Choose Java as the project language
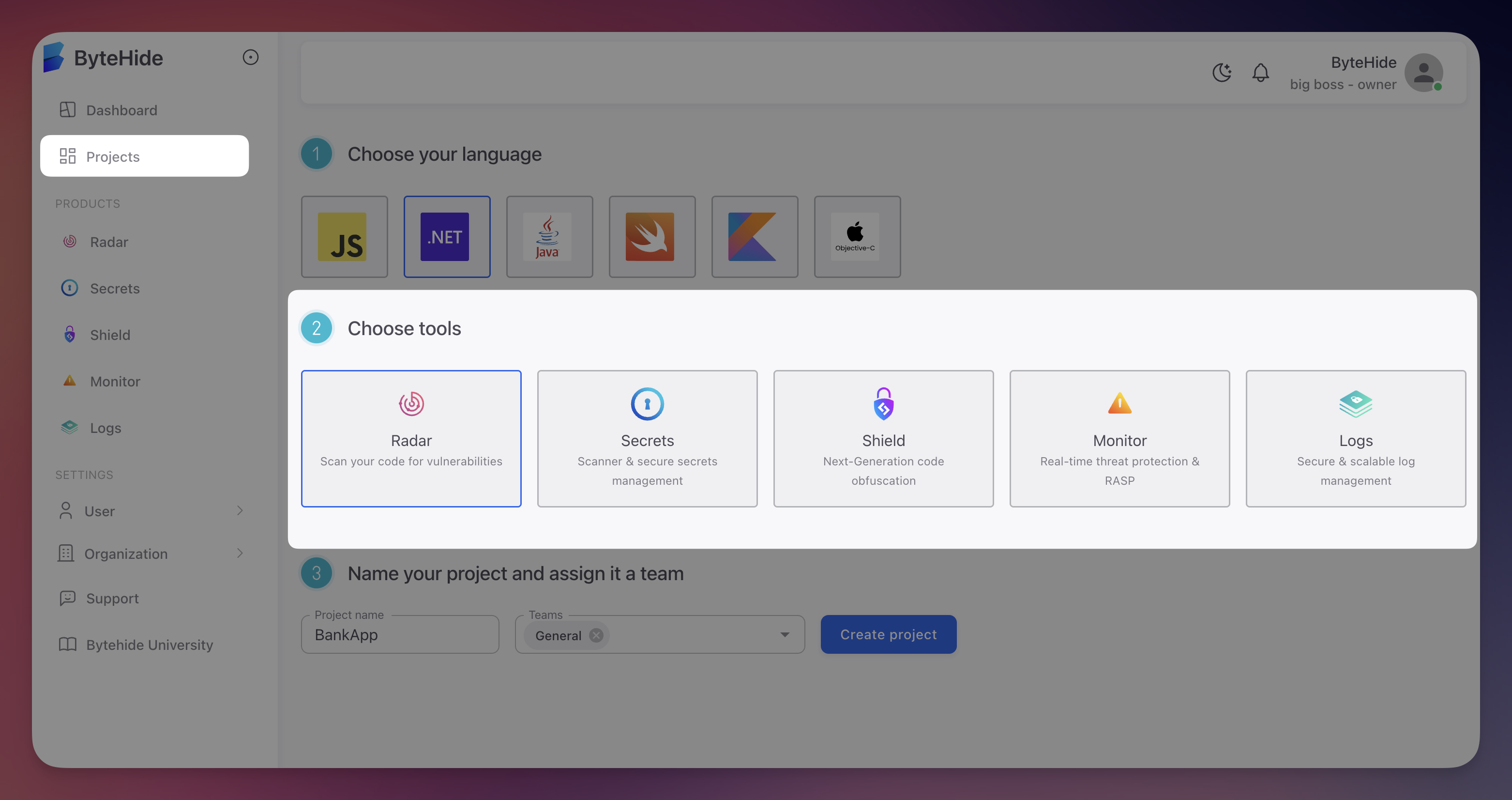The height and width of the screenshot is (800, 1512). click(549, 237)
